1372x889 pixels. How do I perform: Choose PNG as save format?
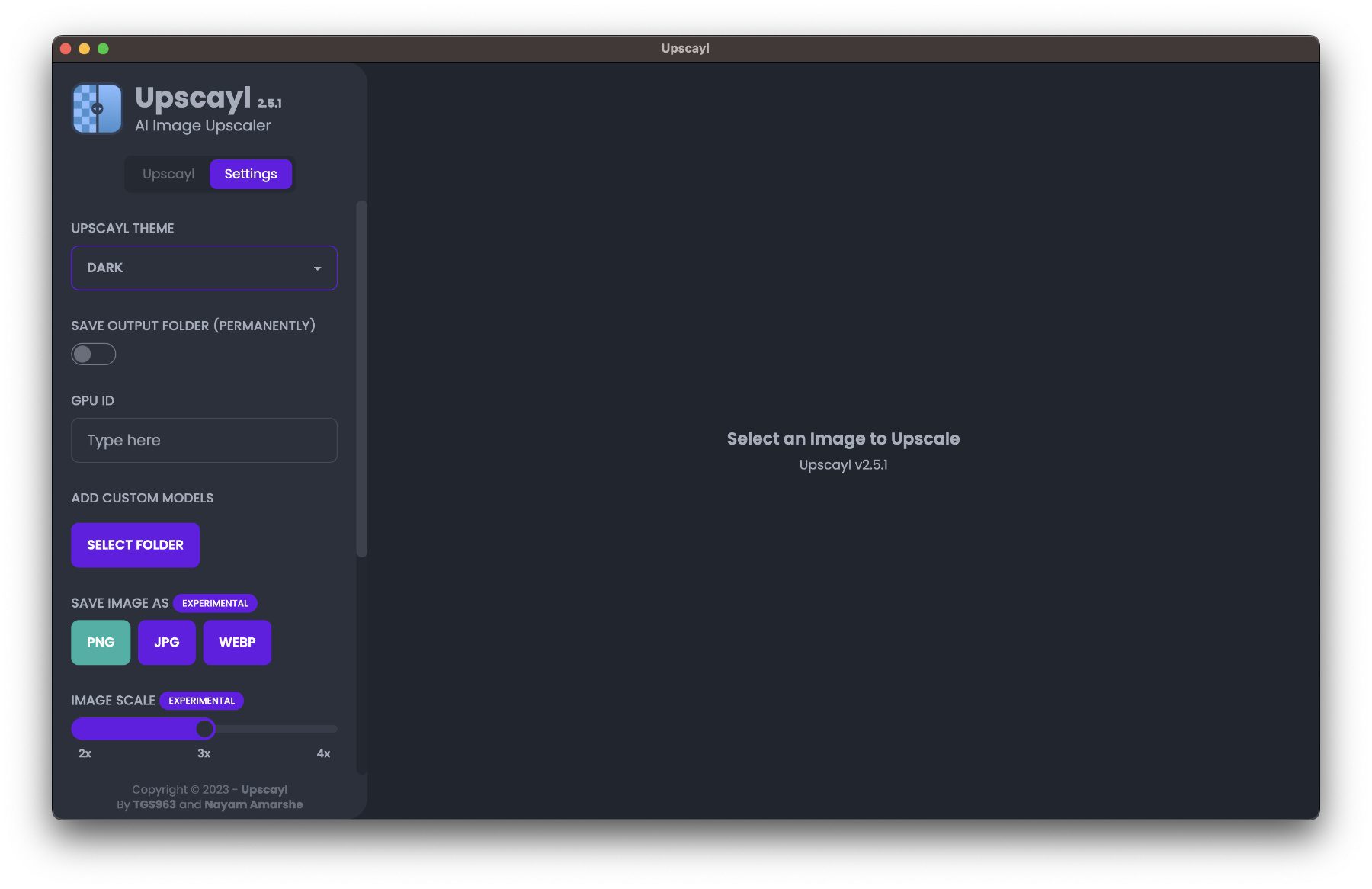coord(101,642)
